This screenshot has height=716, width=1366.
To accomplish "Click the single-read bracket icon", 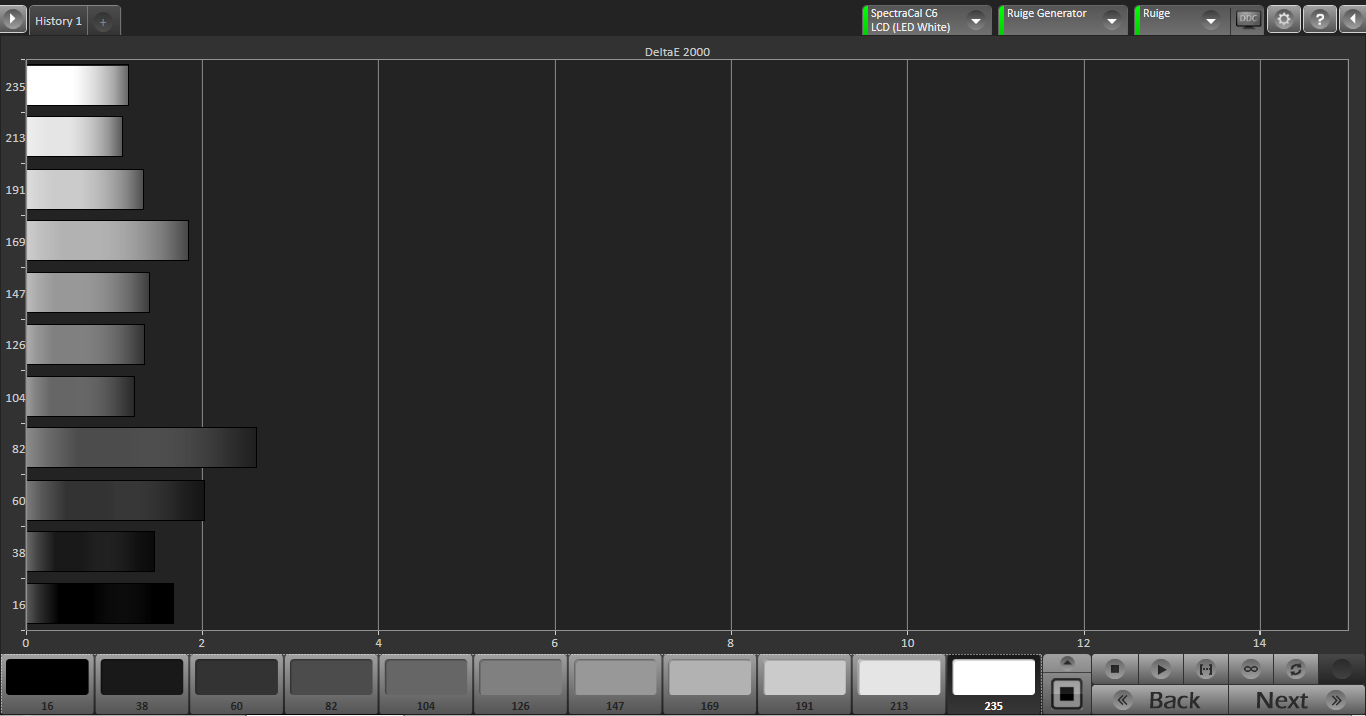I will click(1205, 669).
